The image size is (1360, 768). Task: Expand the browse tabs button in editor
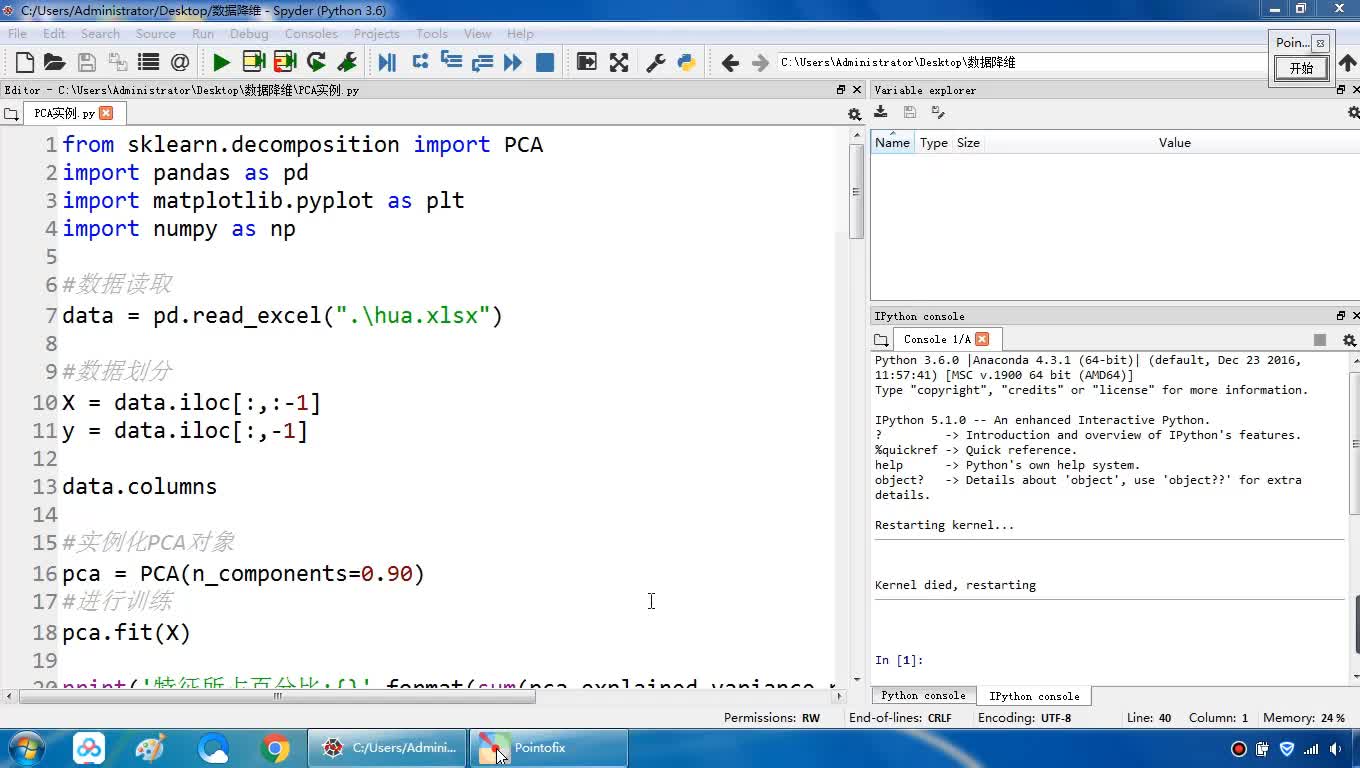(11, 114)
